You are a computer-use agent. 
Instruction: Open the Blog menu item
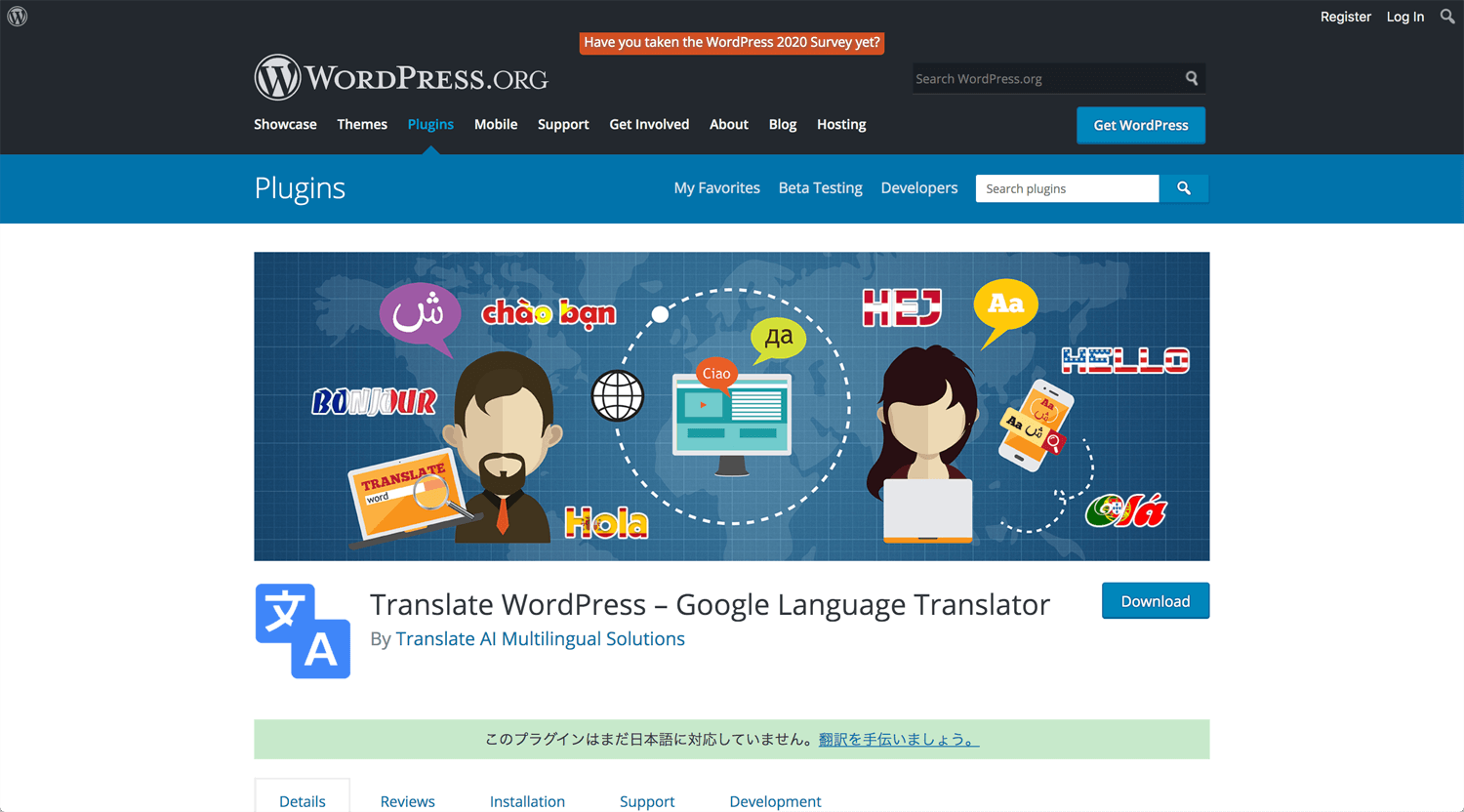coord(783,124)
